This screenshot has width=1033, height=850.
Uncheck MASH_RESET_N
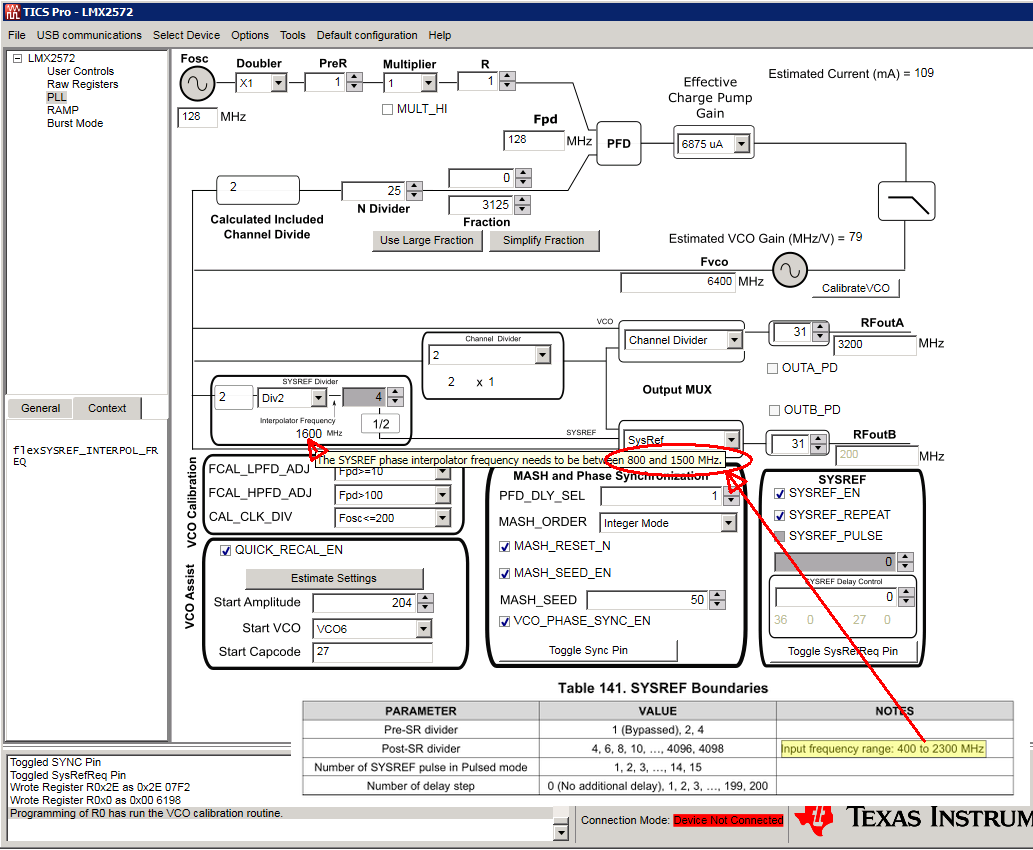pos(505,546)
